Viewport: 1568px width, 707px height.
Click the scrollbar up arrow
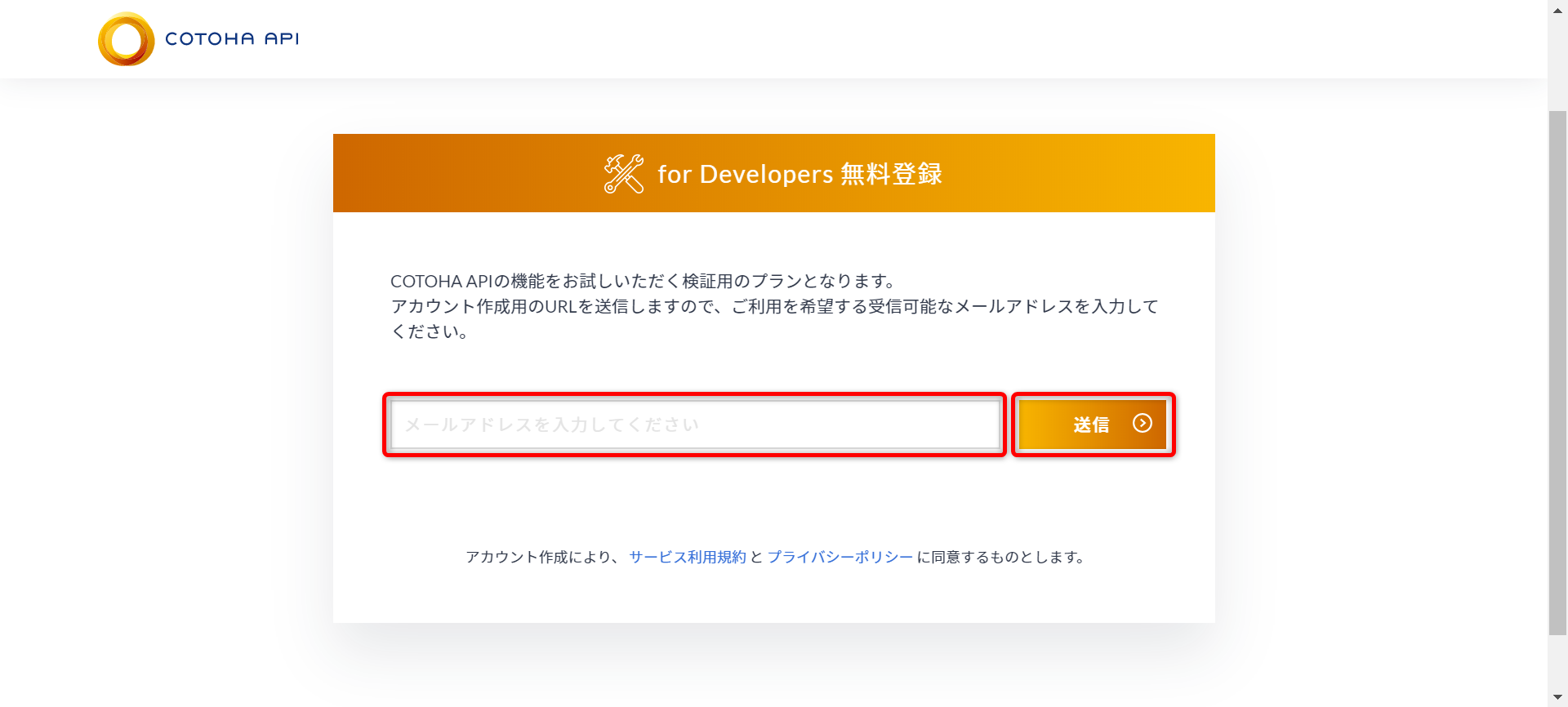(1557, 10)
